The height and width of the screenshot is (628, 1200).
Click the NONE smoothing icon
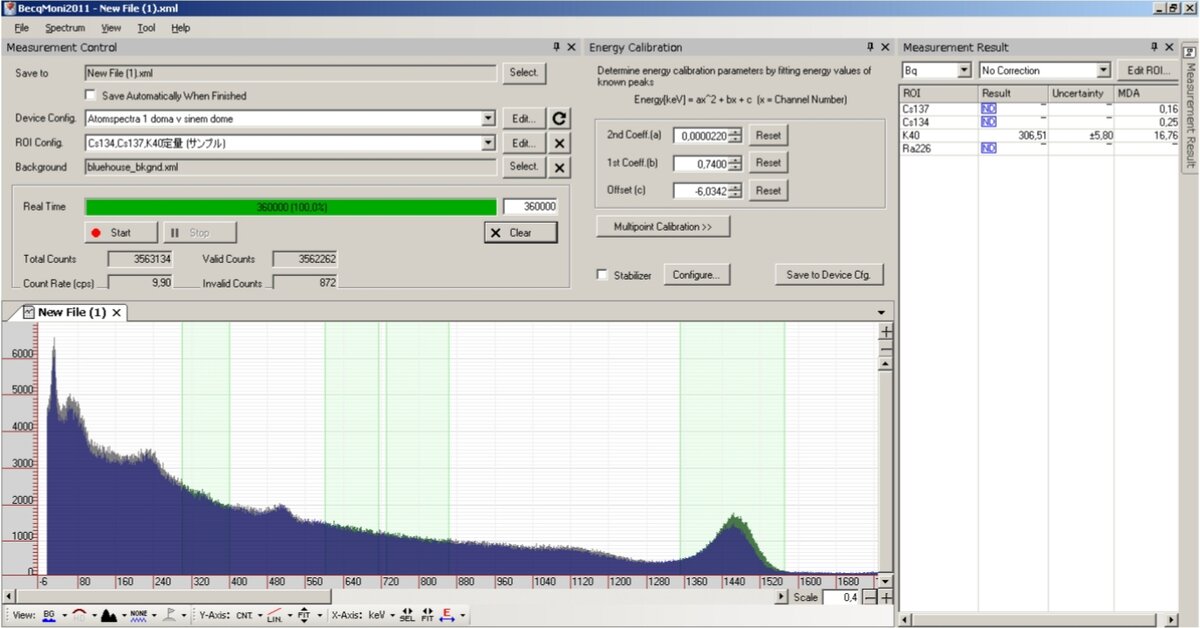coord(139,615)
